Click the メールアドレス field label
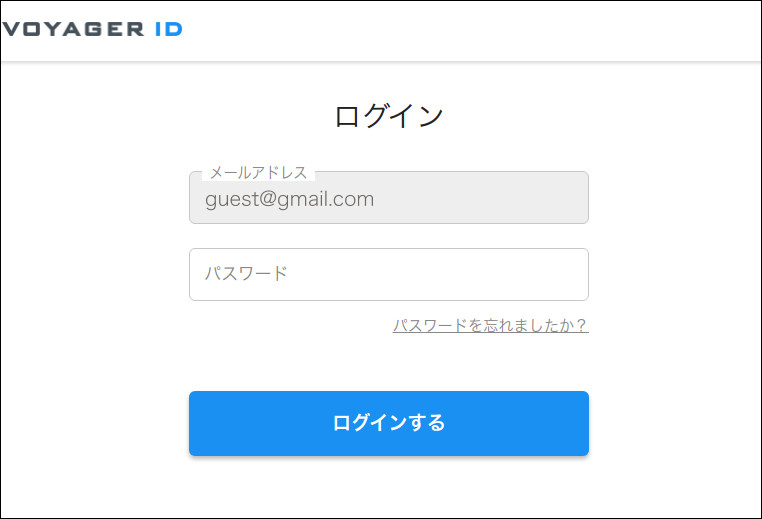This screenshot has width=762, height=519. (x=258, y=173)
